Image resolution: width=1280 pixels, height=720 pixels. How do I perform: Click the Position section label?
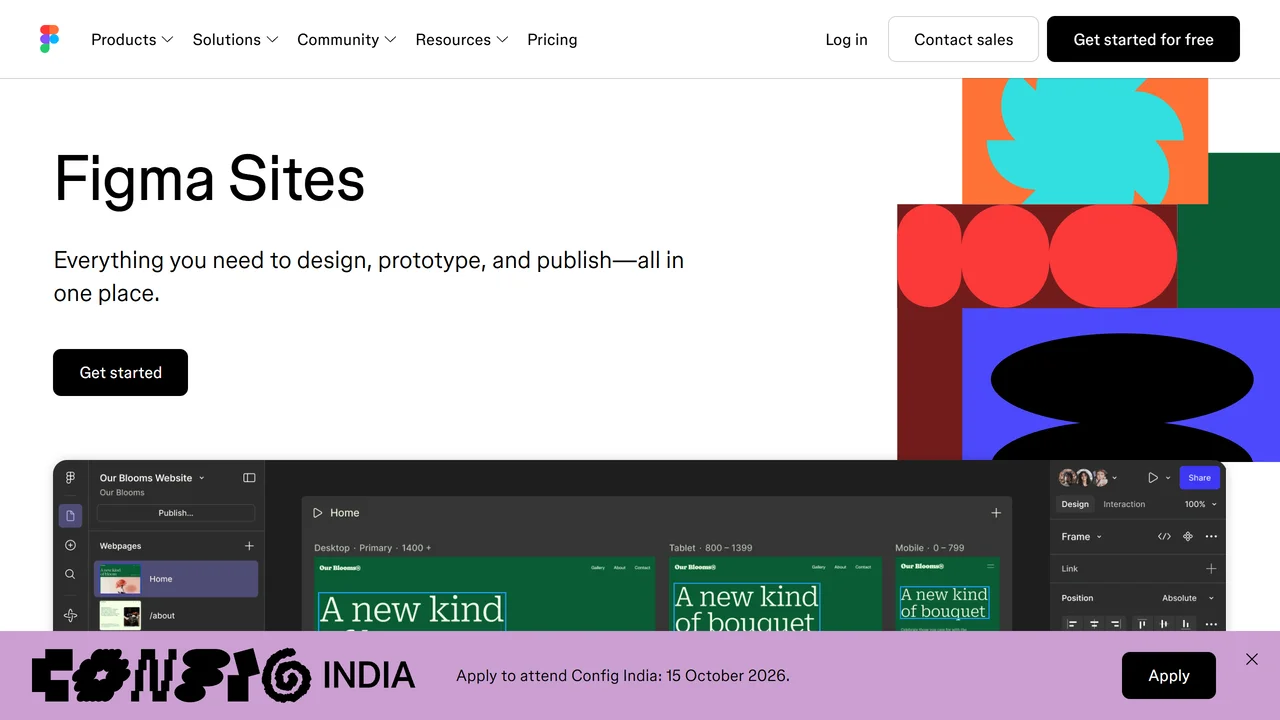1077,598
